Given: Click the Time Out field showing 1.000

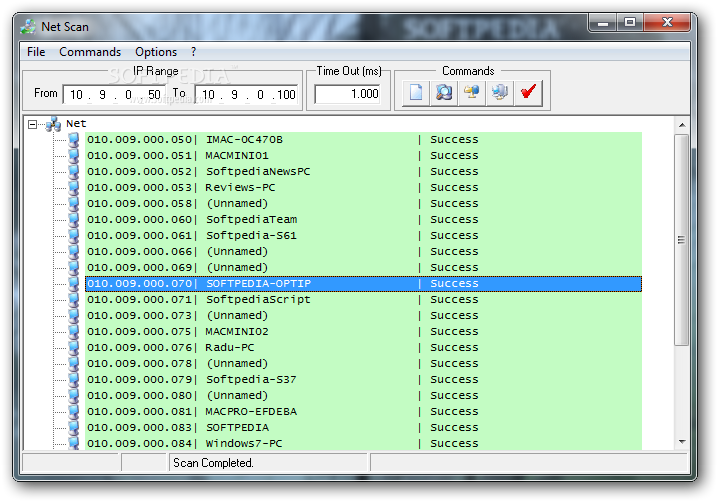Looking at the screenshot, I should click(347, 94).
